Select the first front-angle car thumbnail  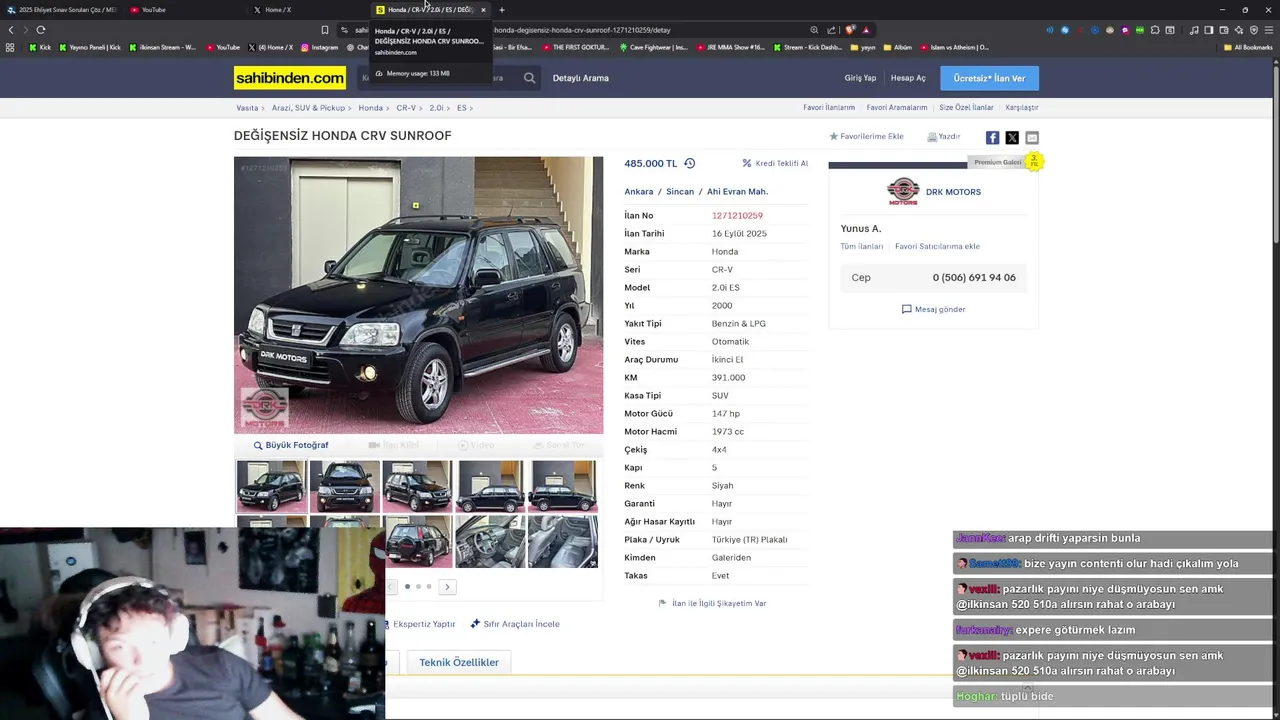point(271,486)
